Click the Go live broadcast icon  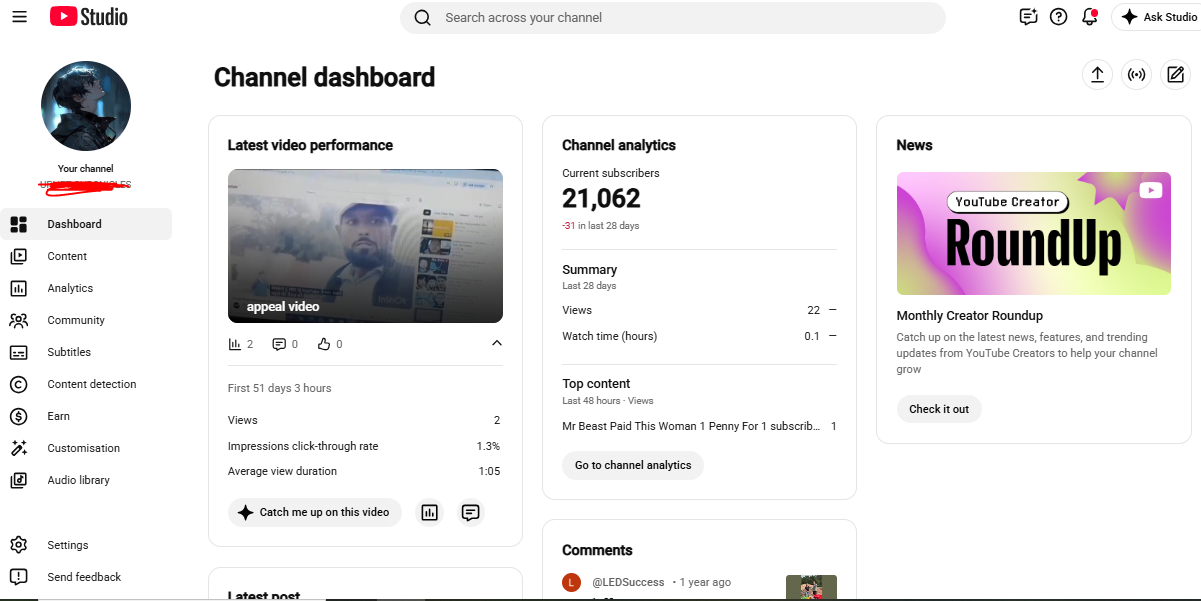1136,75
